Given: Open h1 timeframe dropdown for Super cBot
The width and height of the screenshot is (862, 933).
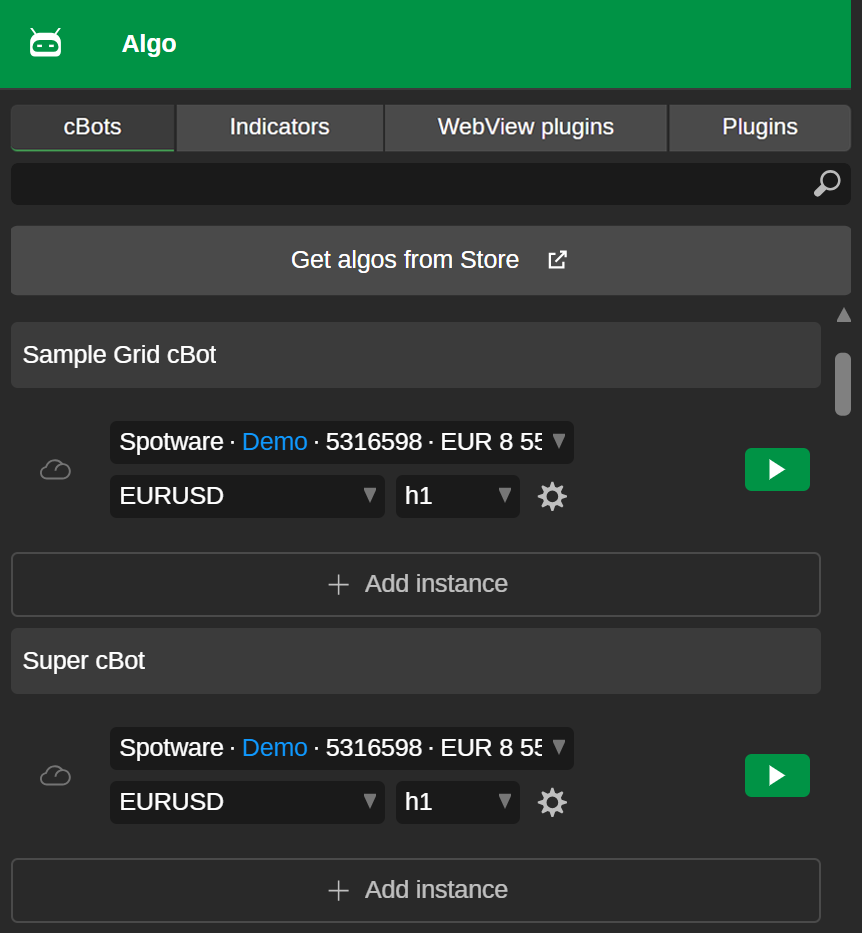Looking at the screenshot, I should (x=457, y=802).
